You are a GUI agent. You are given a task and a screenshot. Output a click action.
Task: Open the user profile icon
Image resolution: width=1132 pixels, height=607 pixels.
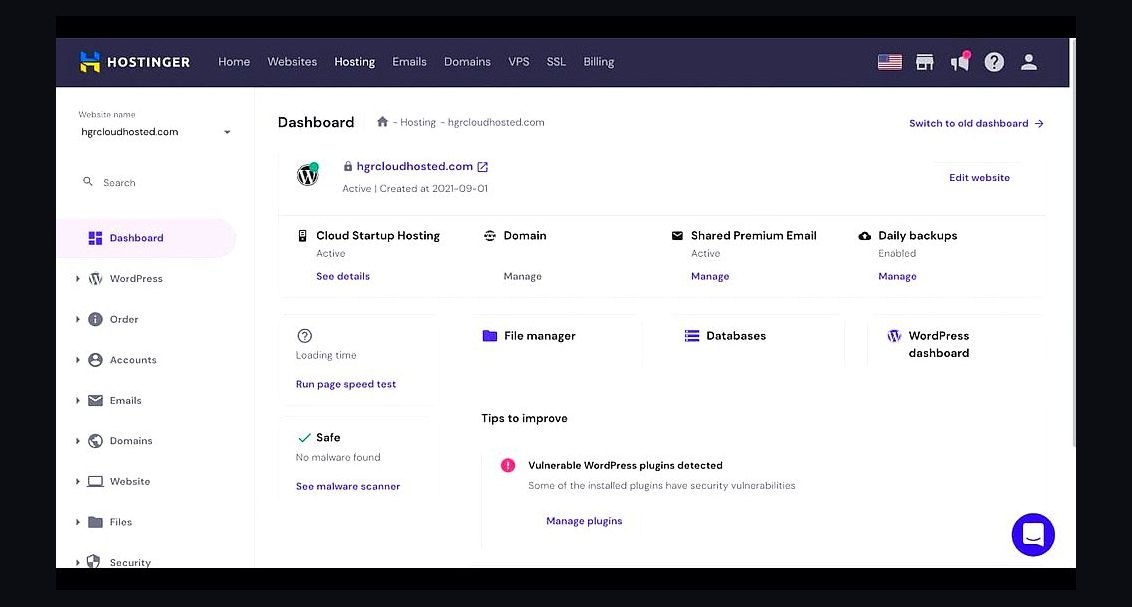point(1029,62)
